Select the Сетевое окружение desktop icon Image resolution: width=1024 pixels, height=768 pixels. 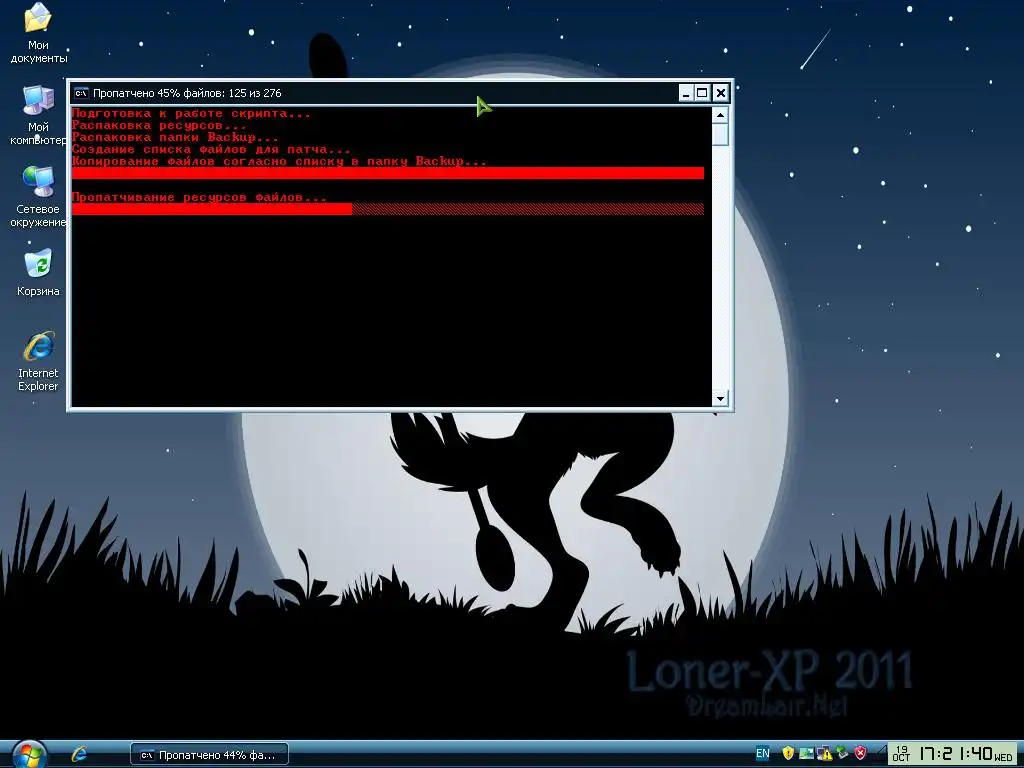(x=38, y=197)
